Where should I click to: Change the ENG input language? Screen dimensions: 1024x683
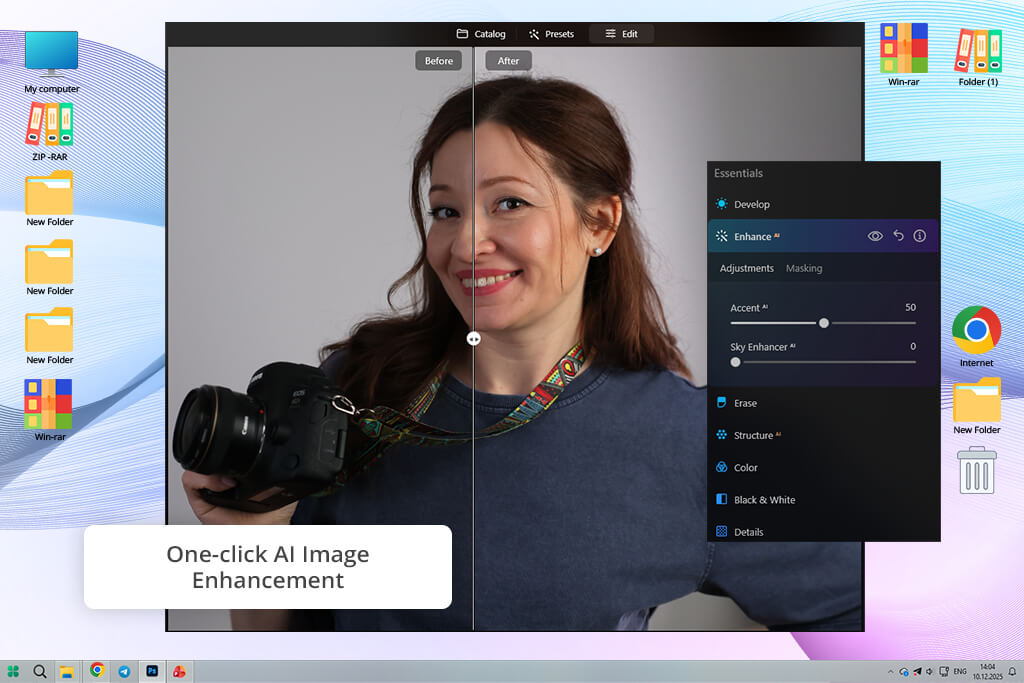point(960,671)
